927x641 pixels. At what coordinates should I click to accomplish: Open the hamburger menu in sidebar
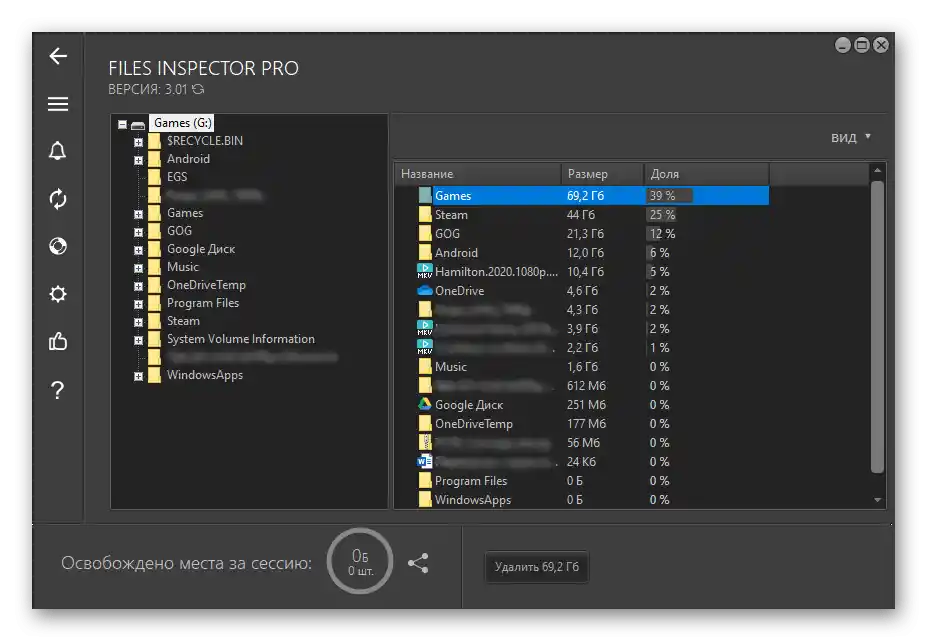(58, 104)
